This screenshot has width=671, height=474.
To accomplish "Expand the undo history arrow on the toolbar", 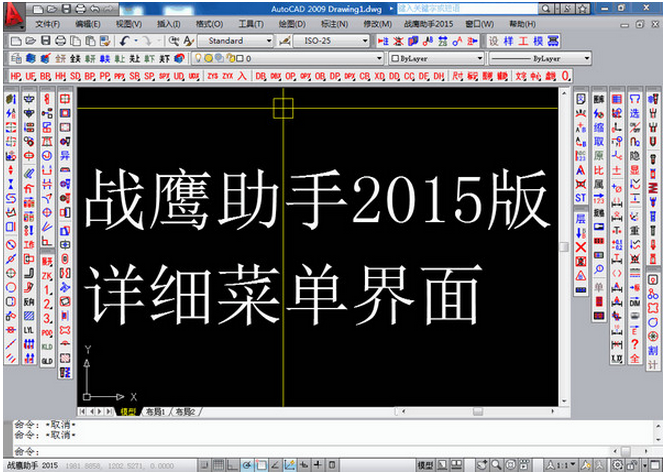I will 136,41.
